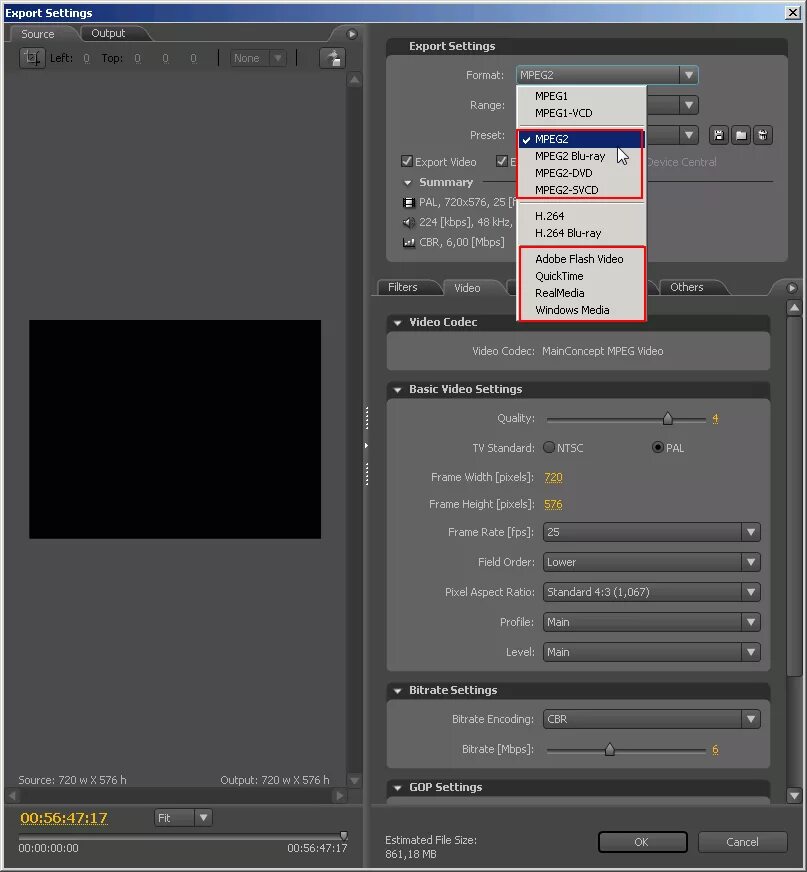The height and width of the screenshot is (872, 807).
Task: Choose QuickTime from the format list
Action: pyautogui.click(x=582, y=276)
